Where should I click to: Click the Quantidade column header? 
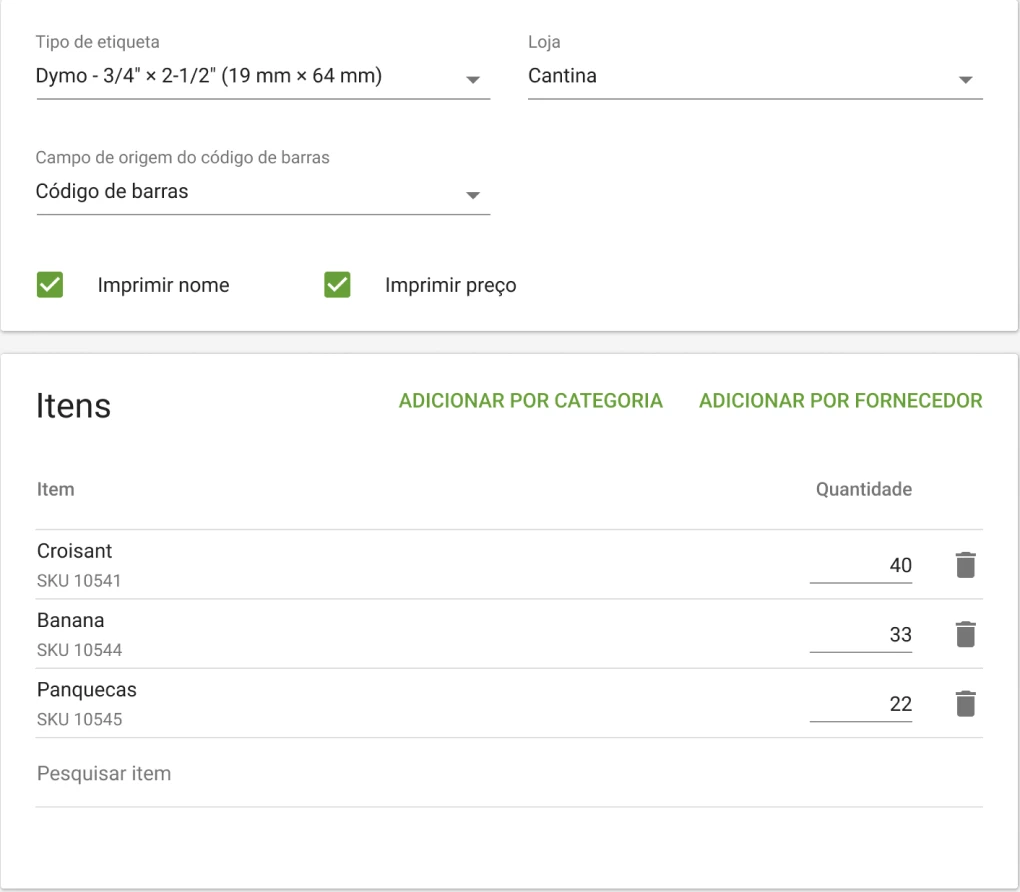863,490
